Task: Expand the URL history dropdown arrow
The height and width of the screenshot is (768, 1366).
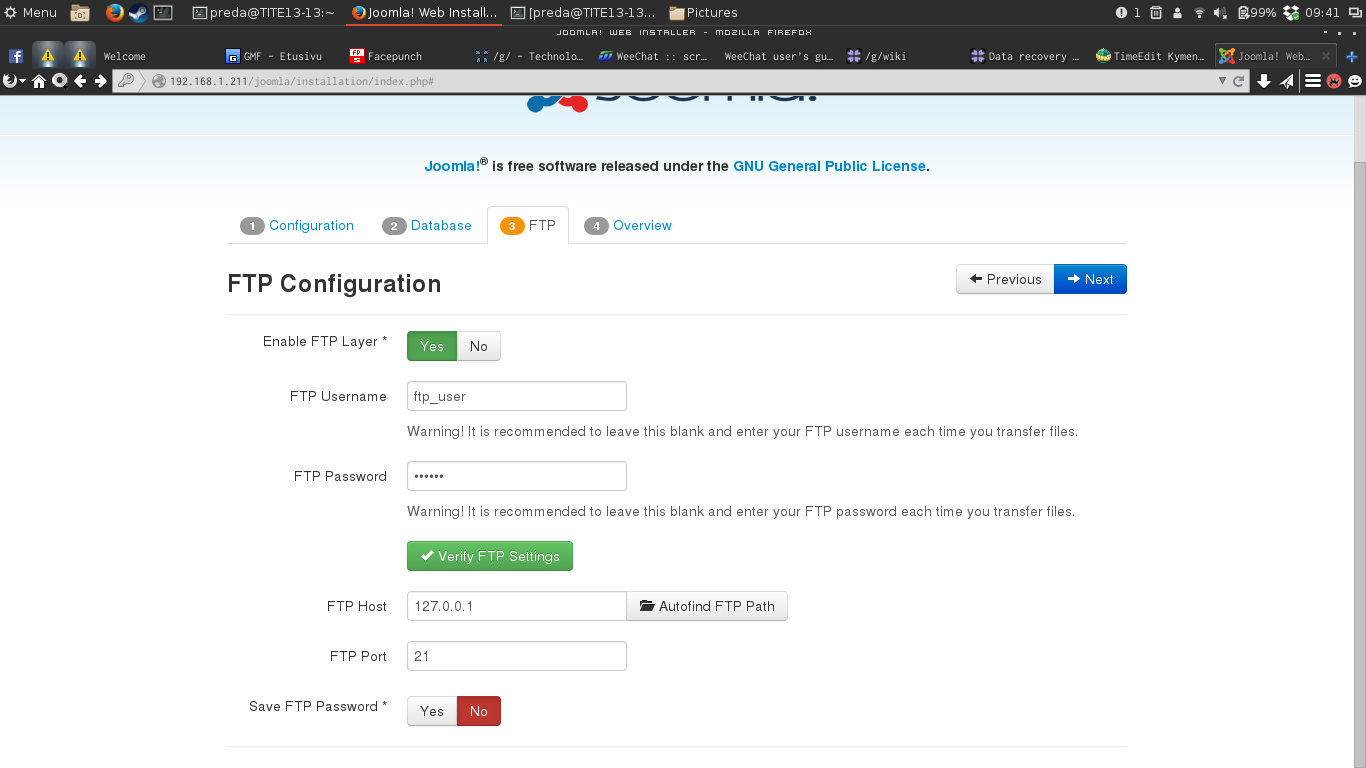Action: 1222,81
